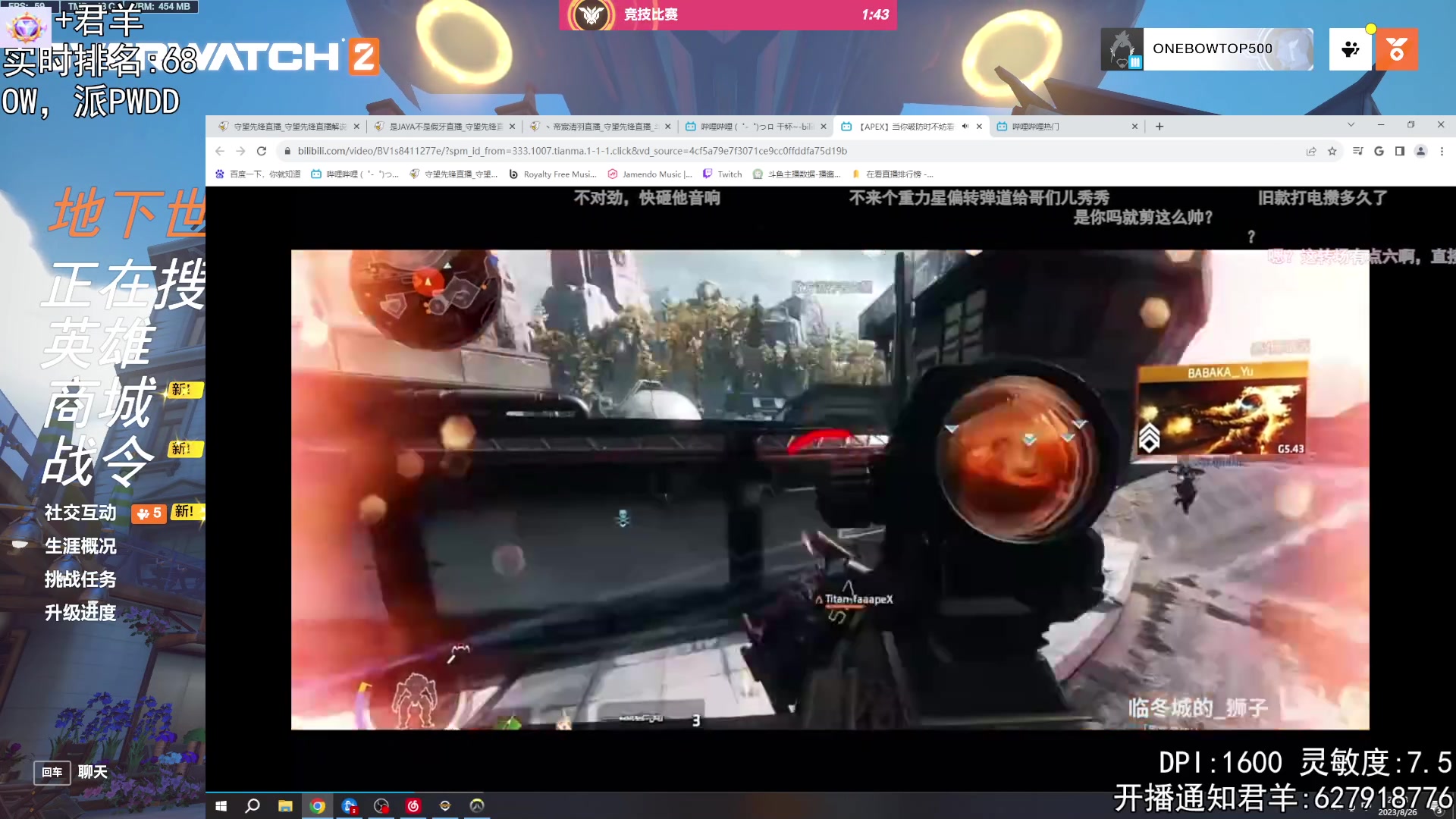Screen dimensions: 1456x819
Task: Open Chrome media control icon
Action: [1358, 151]
